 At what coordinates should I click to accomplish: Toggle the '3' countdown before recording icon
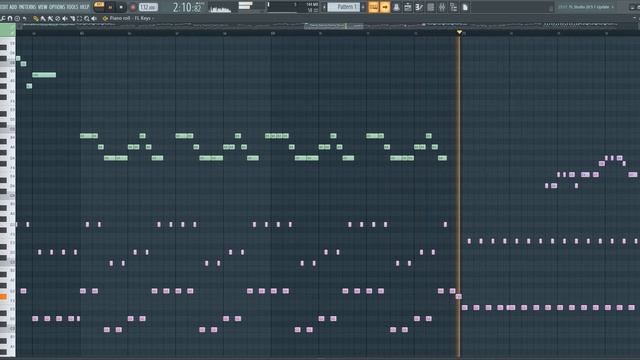(x=419, y=7)
